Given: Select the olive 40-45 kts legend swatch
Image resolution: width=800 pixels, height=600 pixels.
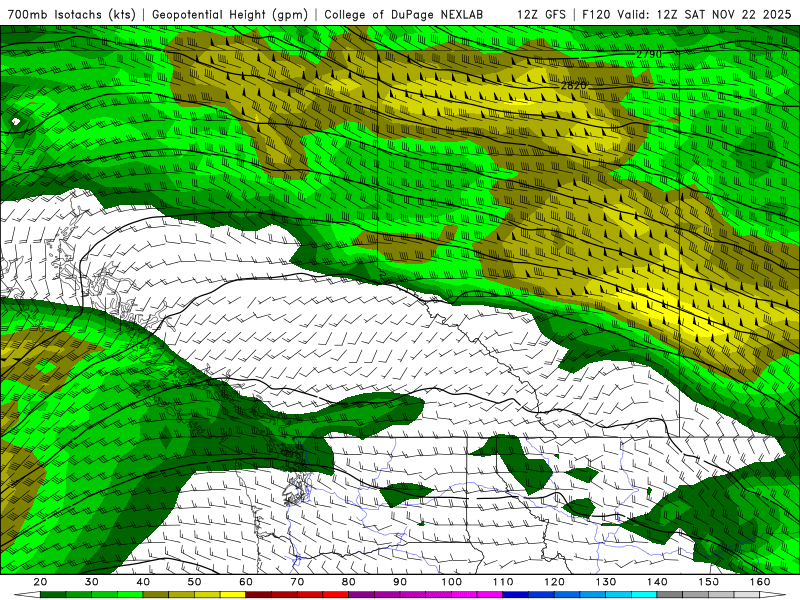Looking at the screenshot, I should coord(156,594).
